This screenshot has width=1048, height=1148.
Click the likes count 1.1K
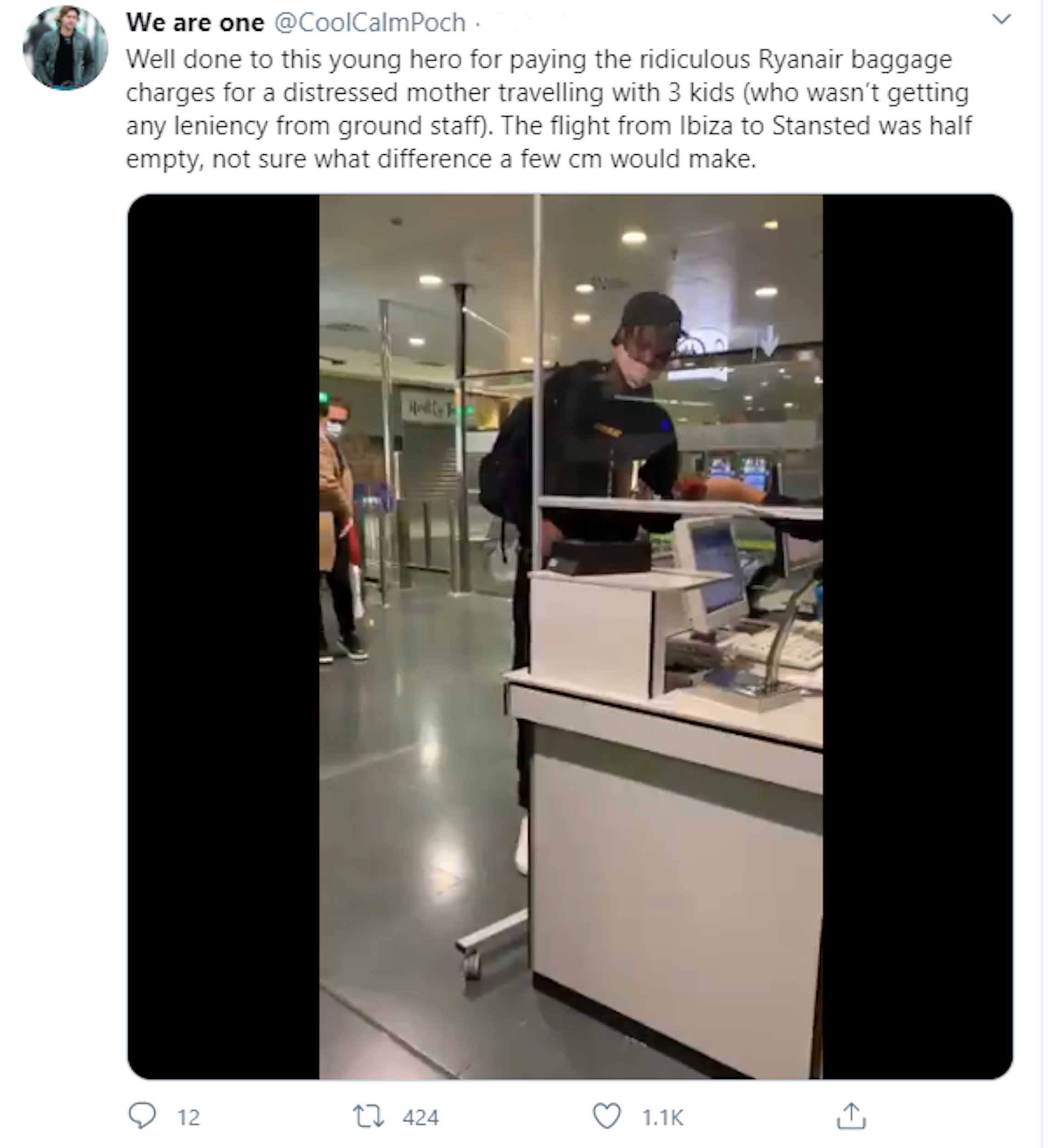tap(662, 1117)
